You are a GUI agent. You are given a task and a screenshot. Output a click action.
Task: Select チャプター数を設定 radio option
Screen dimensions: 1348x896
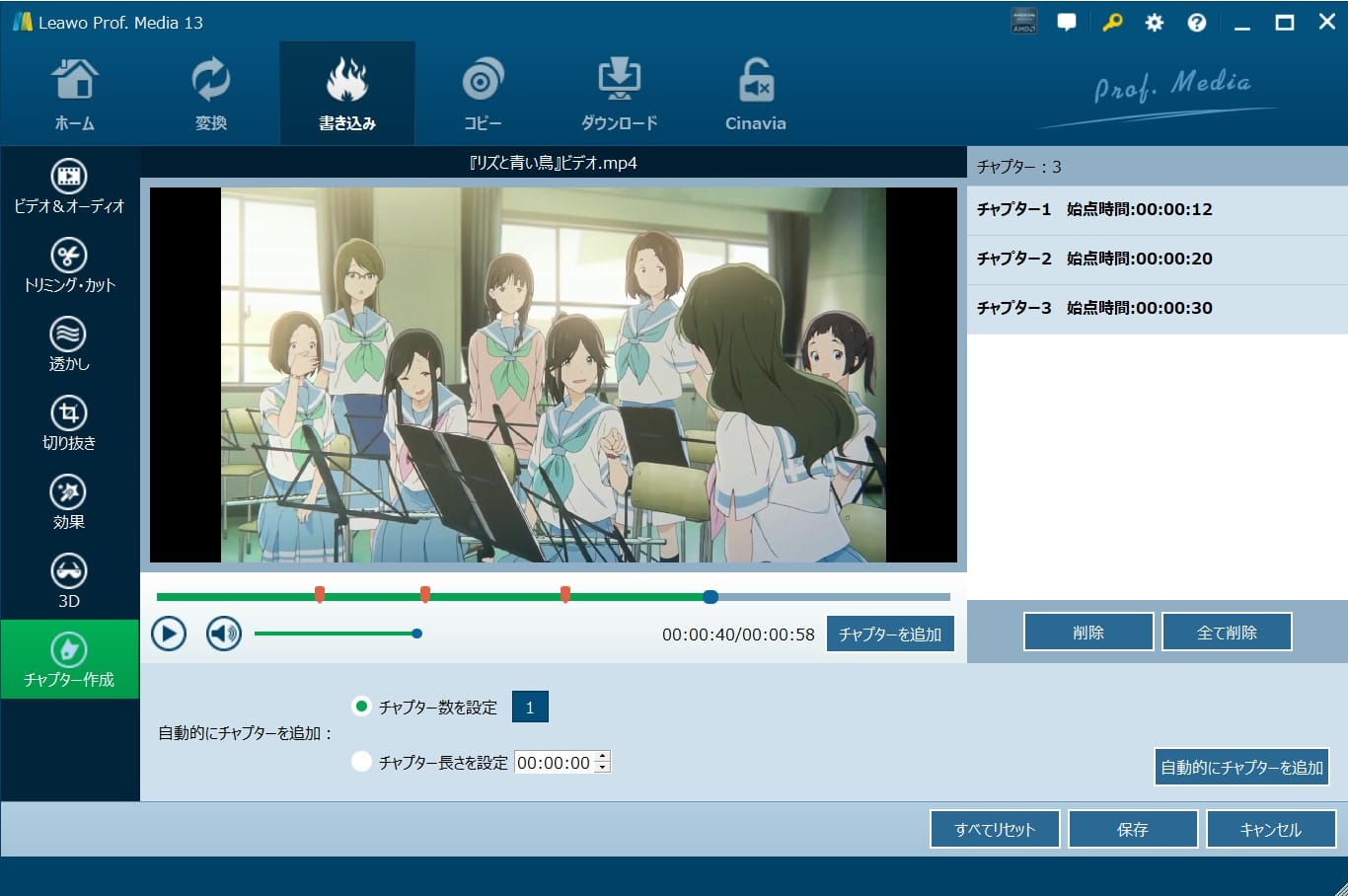point(361,707)
